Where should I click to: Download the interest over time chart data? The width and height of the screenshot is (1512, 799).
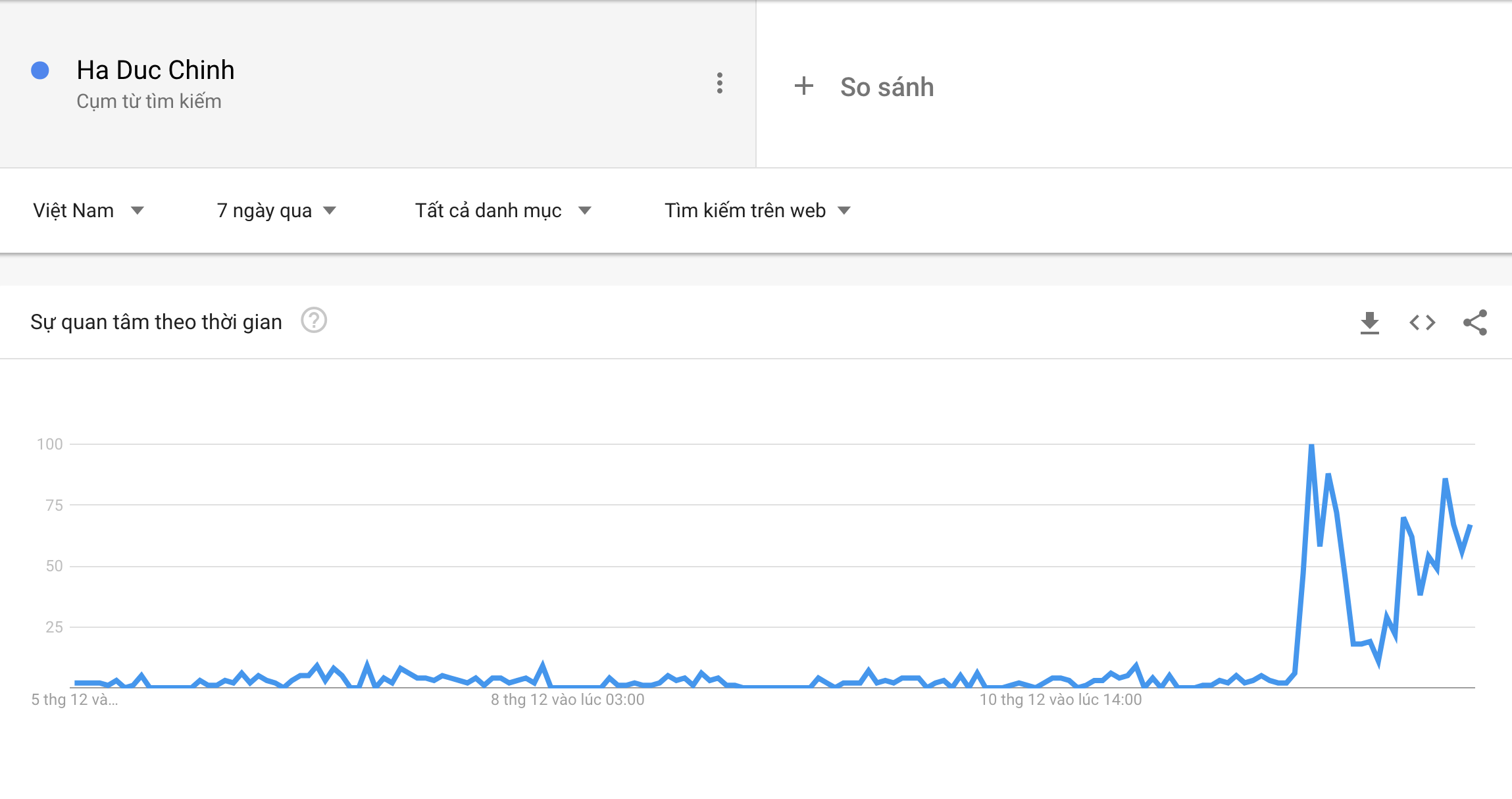[1370, 322]
